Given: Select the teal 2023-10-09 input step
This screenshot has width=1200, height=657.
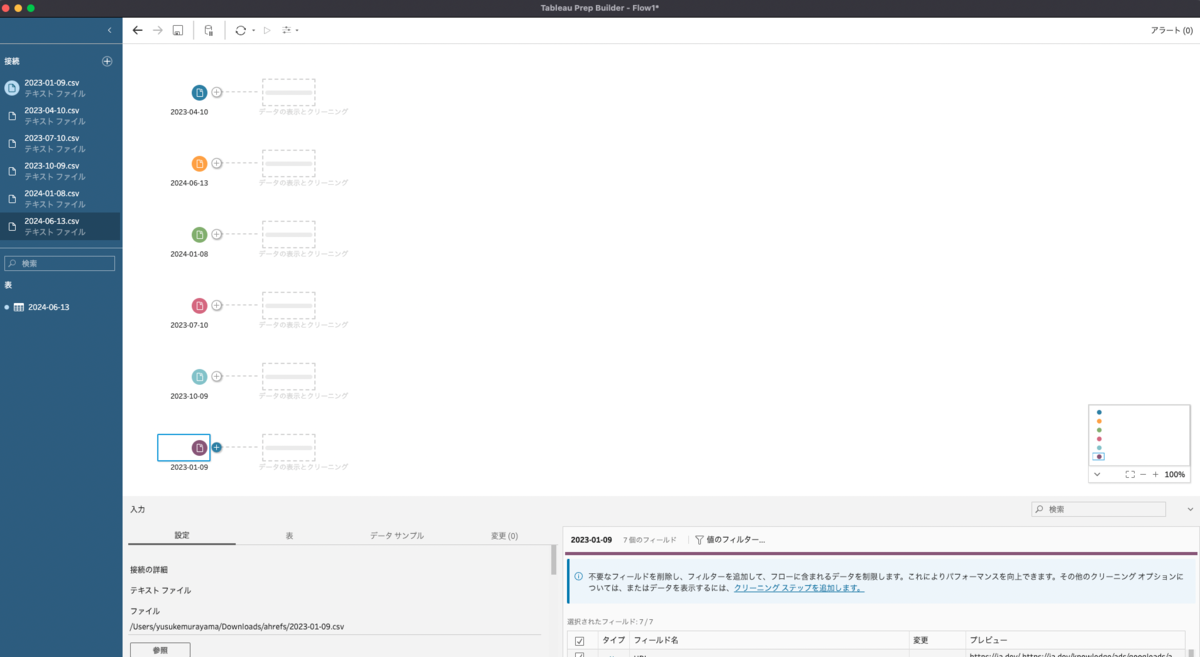Looking at the screenshot, I should coord(199,376).
